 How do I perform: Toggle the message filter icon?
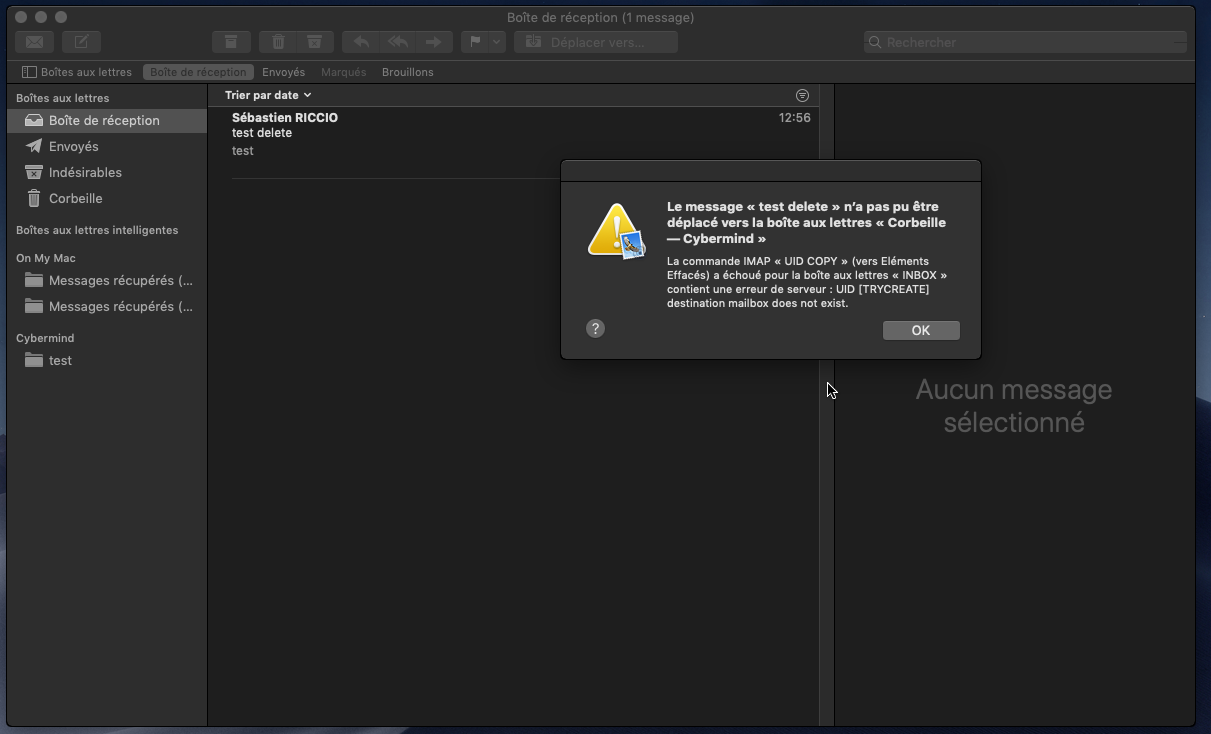point(802,95)
